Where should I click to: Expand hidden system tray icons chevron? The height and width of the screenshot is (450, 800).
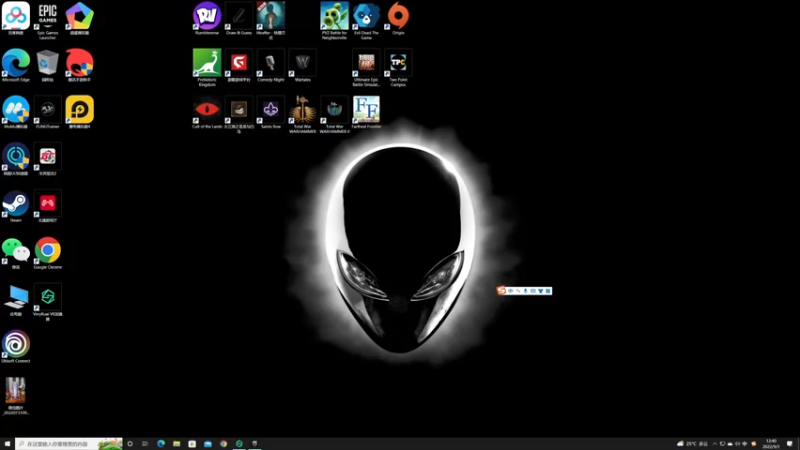[715, 444]
